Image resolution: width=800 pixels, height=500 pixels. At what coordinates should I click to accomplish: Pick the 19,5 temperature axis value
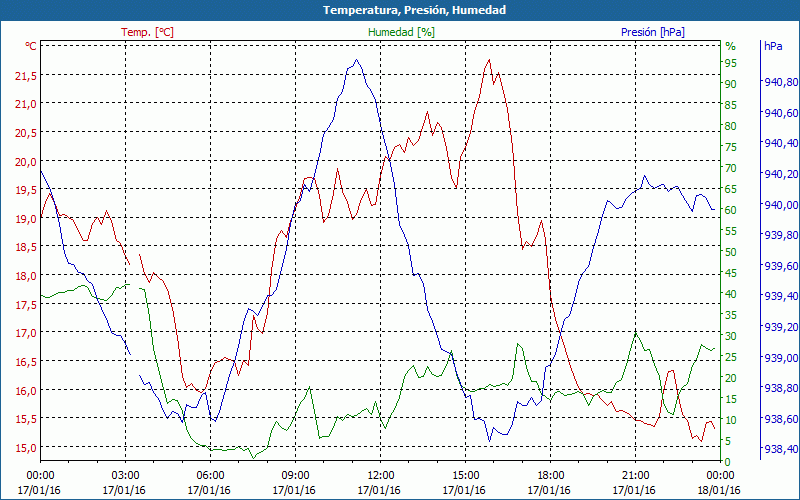[26, 190]
